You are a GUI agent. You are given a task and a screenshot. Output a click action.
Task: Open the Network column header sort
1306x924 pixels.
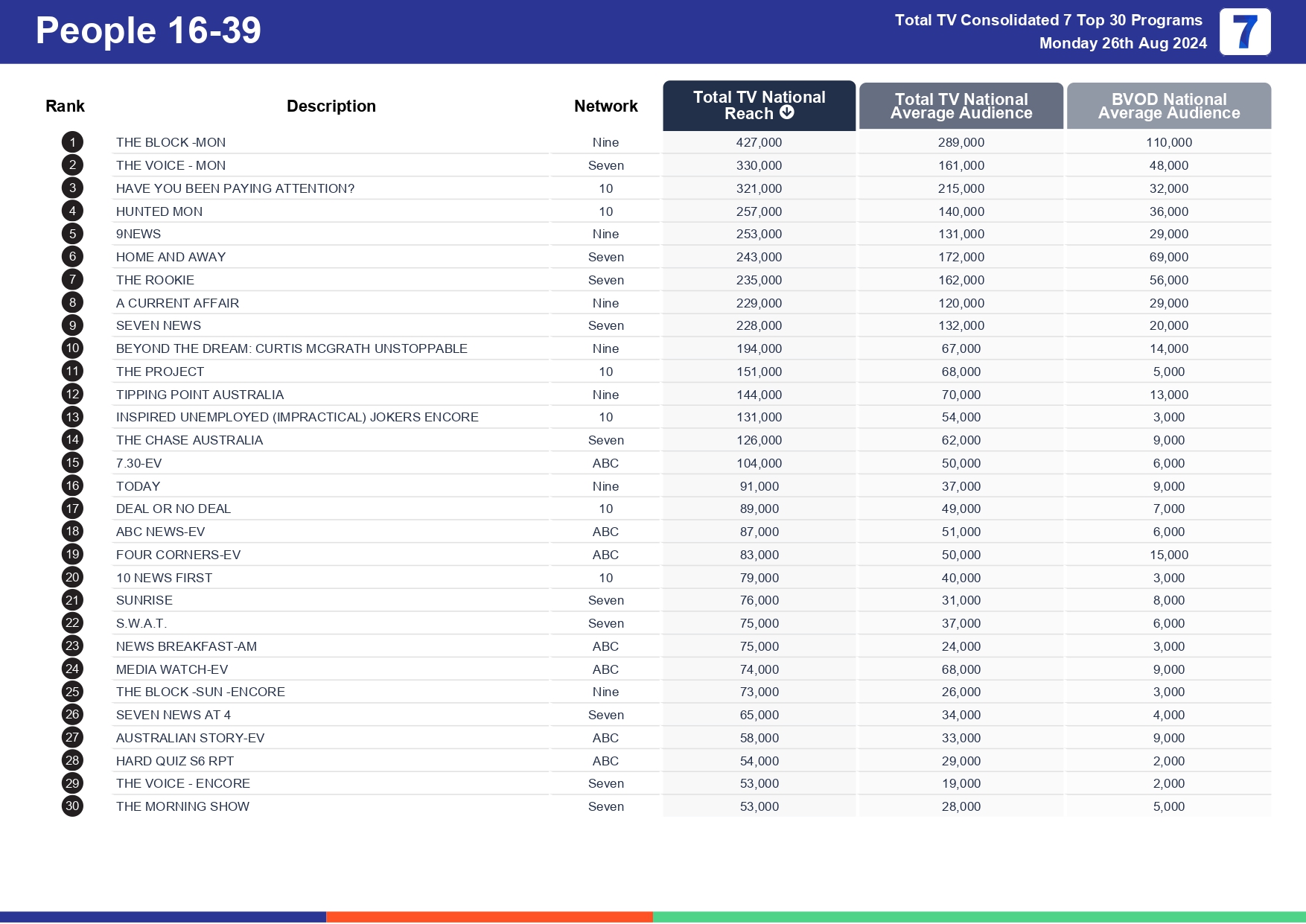pos(605,106)
